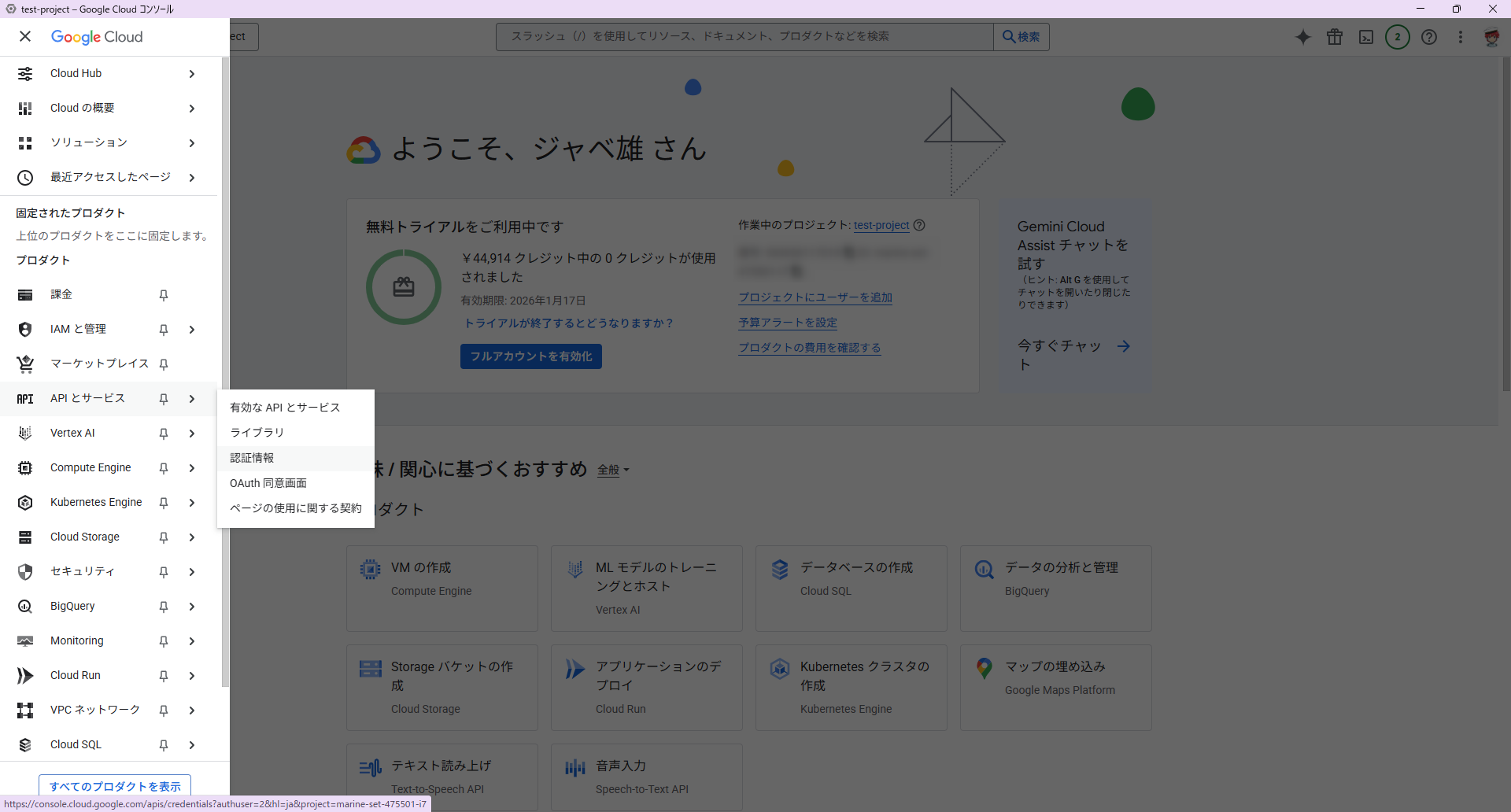Open the gift free trial icon
This screenshot has height=812, width=1511.
click(1335, 37)
